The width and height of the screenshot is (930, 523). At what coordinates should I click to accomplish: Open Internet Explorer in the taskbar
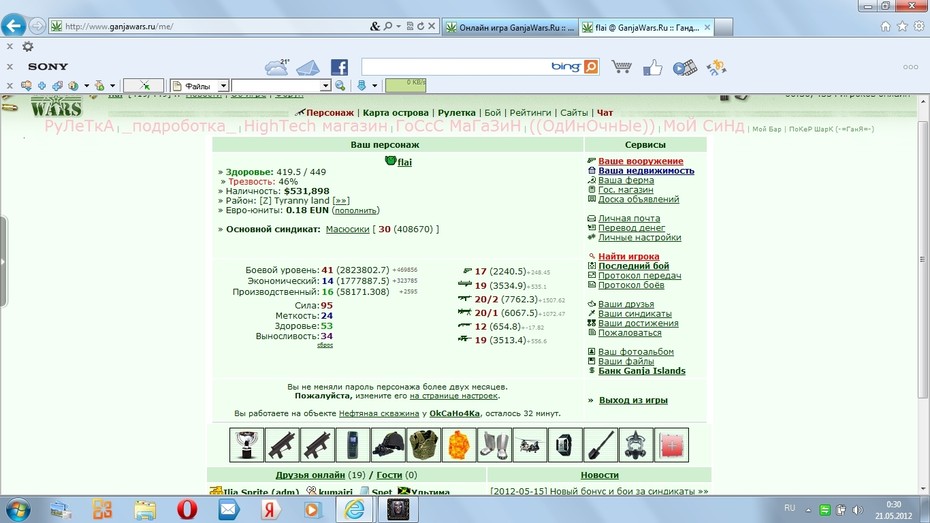point(354,509)
